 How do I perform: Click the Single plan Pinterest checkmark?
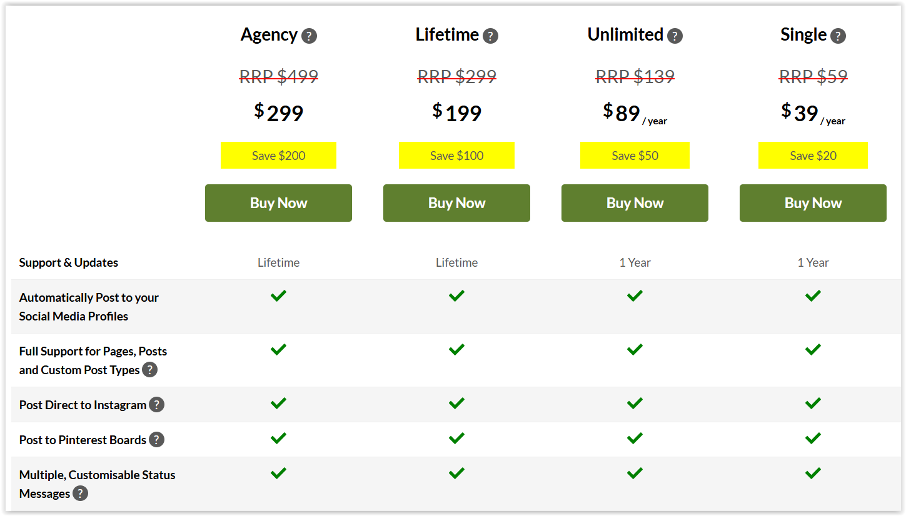[813, 438]
